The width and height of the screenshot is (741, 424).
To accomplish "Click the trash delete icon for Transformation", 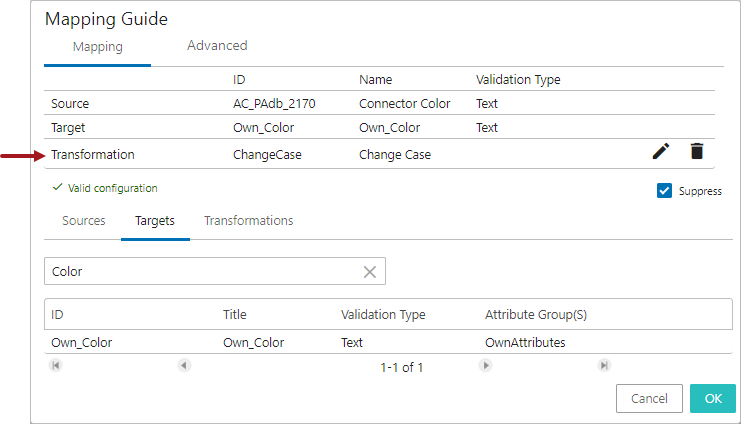I will pyautogui.click(x=697, y=151).
